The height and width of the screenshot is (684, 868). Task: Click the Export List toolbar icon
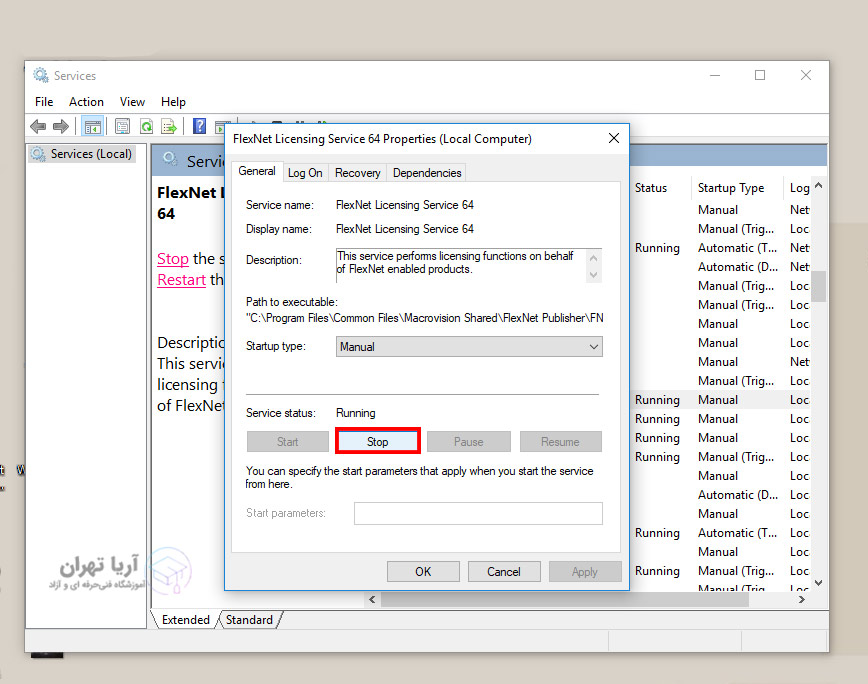pyautogui.click(x=170, y=126)
